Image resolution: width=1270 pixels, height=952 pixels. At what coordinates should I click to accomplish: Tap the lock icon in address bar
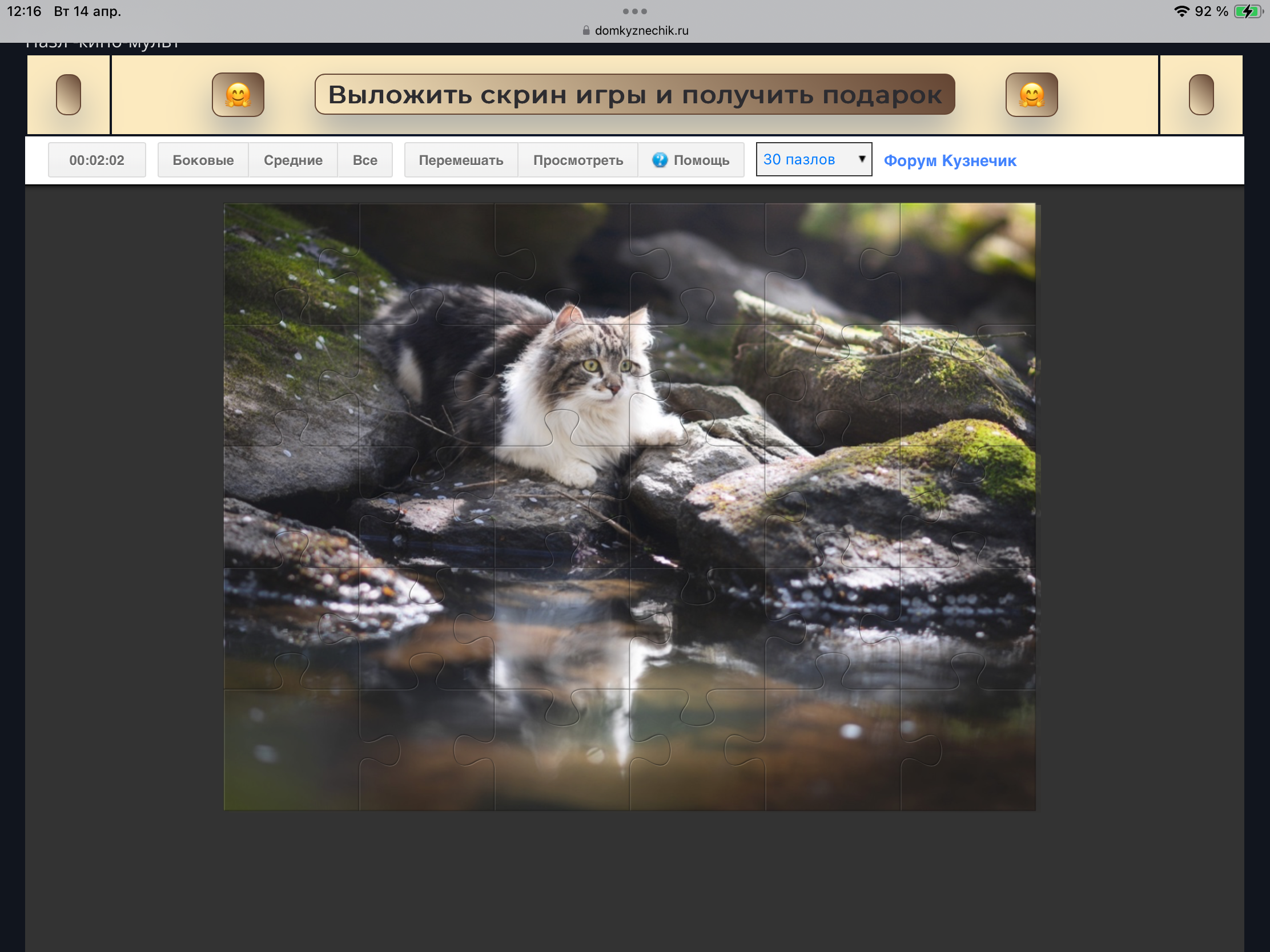[586, 30]
